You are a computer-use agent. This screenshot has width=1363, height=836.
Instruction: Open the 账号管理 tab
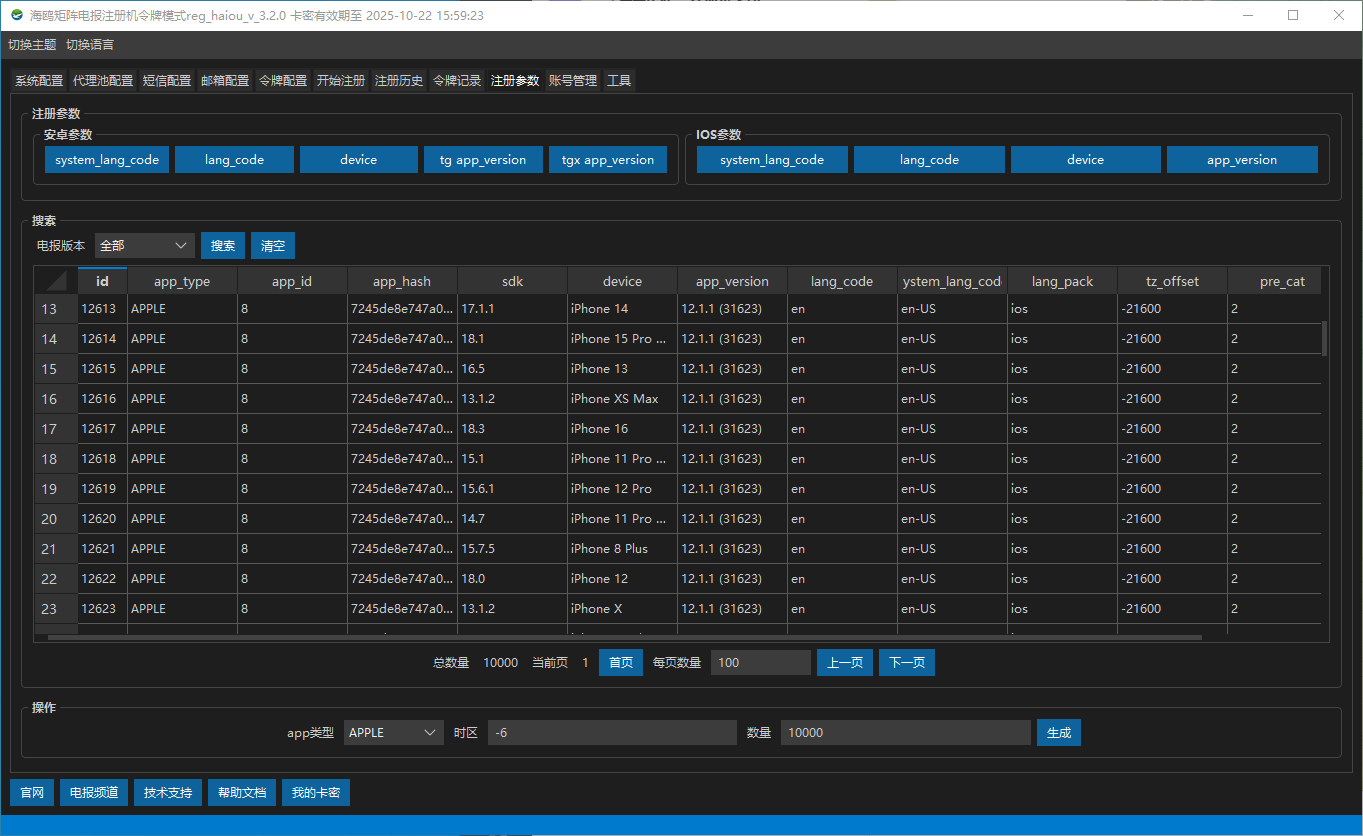pos(573,81)
